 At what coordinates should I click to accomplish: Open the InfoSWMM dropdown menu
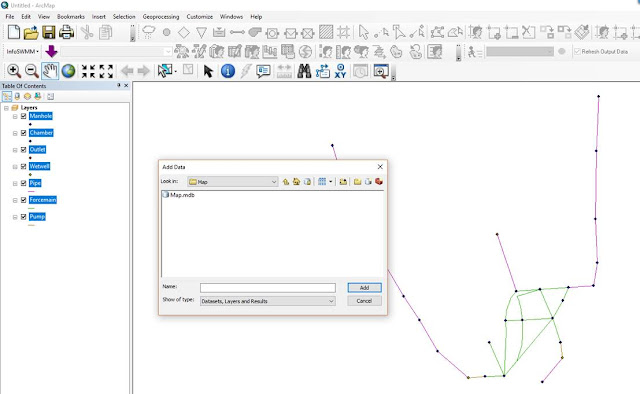pos(23,51)
